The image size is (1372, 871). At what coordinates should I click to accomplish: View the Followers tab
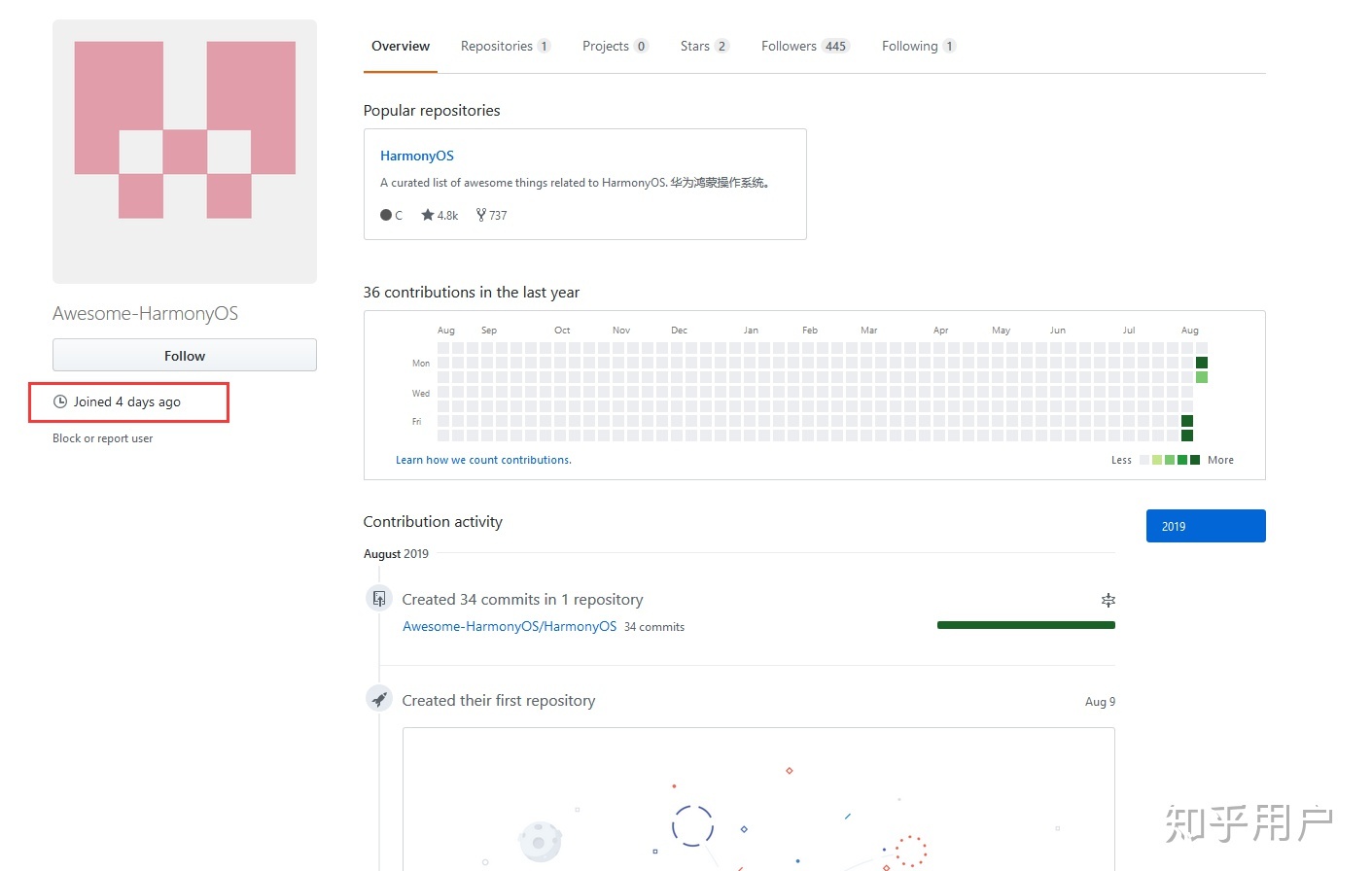(x=805, y=47)
